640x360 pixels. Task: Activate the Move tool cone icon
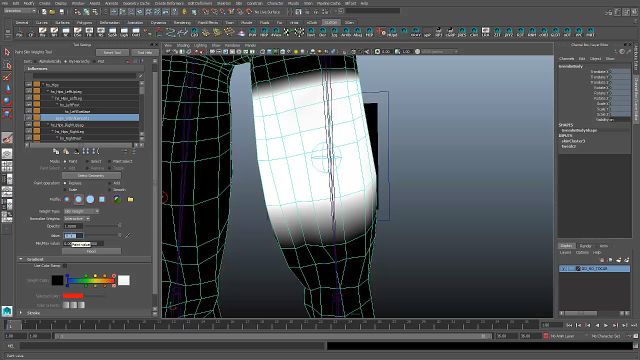pyautogui.click(x=7, y=89)
